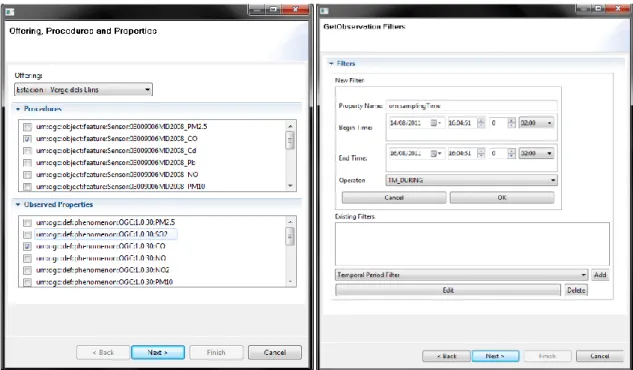Click Begin Time clock spinner arrows
Screen dimensions: 633x370
point(481,123)
